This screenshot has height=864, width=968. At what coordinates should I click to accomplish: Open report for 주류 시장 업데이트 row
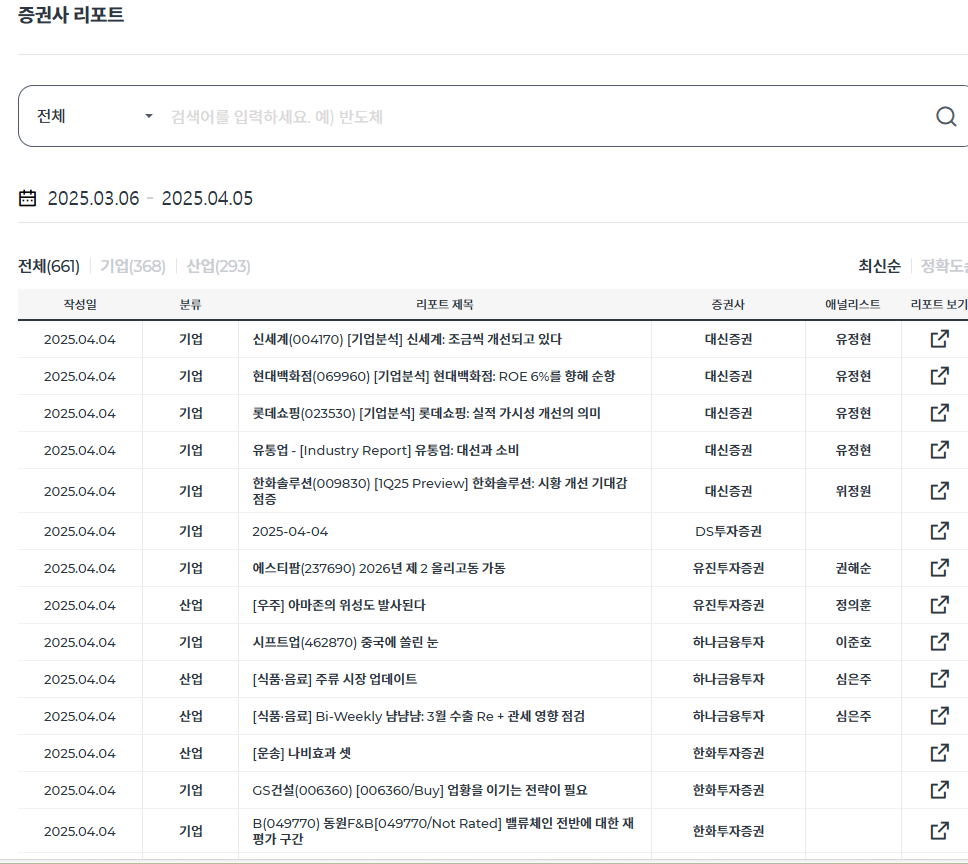point(940,679)
